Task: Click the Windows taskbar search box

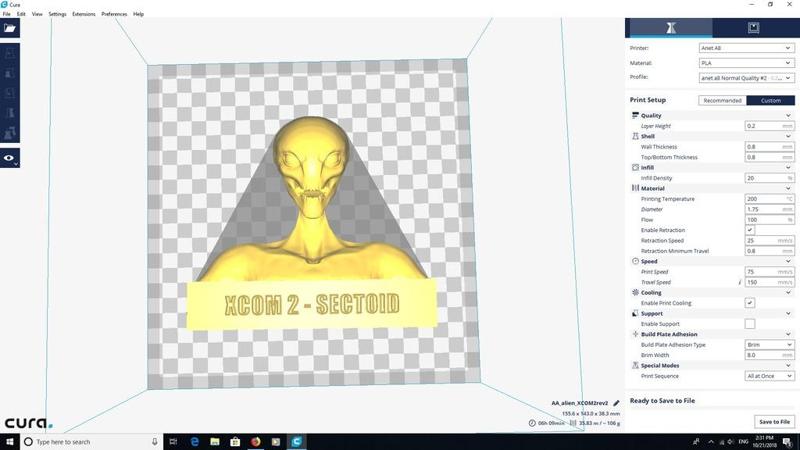Action: (92, 442)
